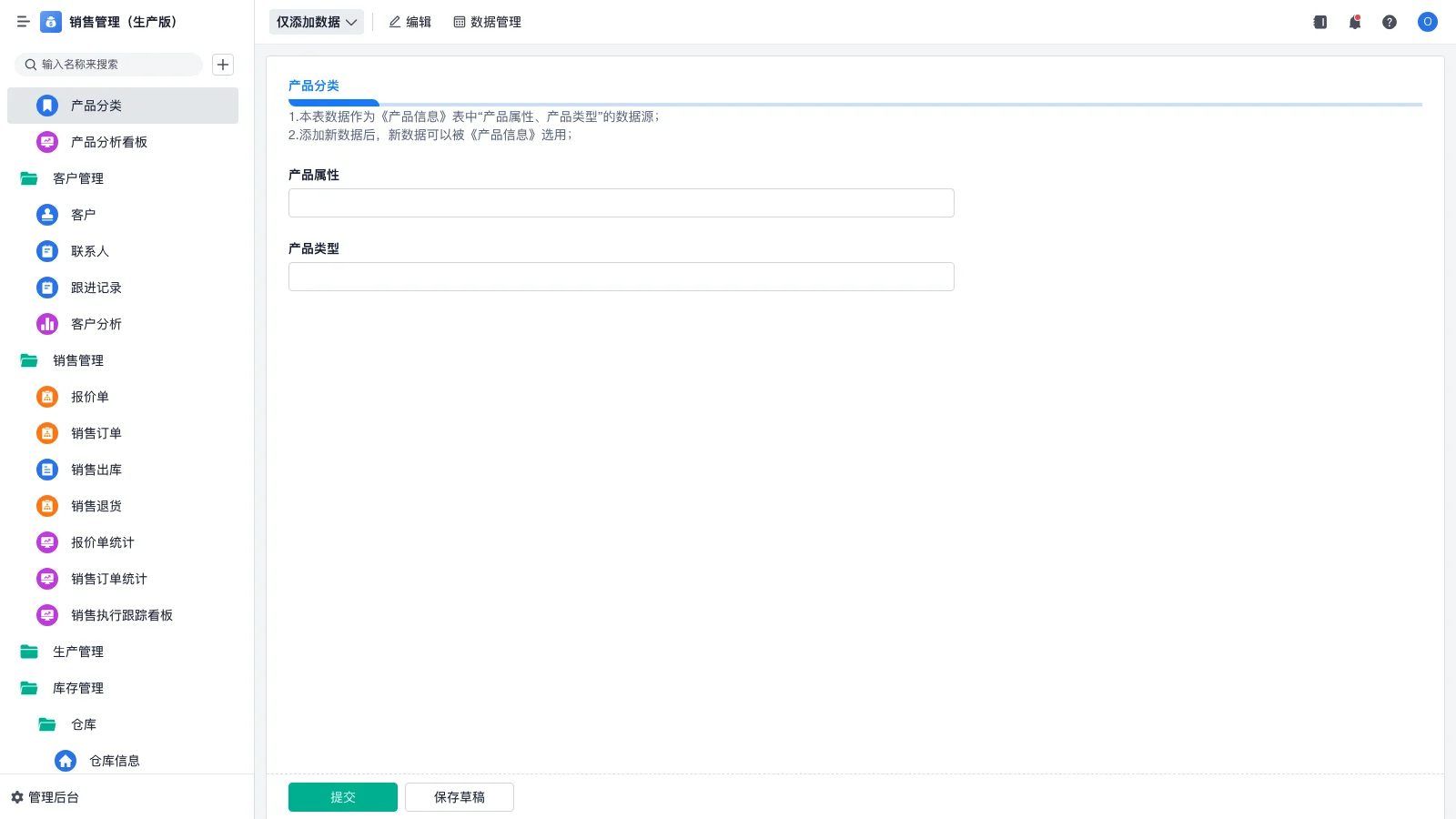Open 数据管理 view
This screenshot has width=1456, height=819.
(488, 22)
